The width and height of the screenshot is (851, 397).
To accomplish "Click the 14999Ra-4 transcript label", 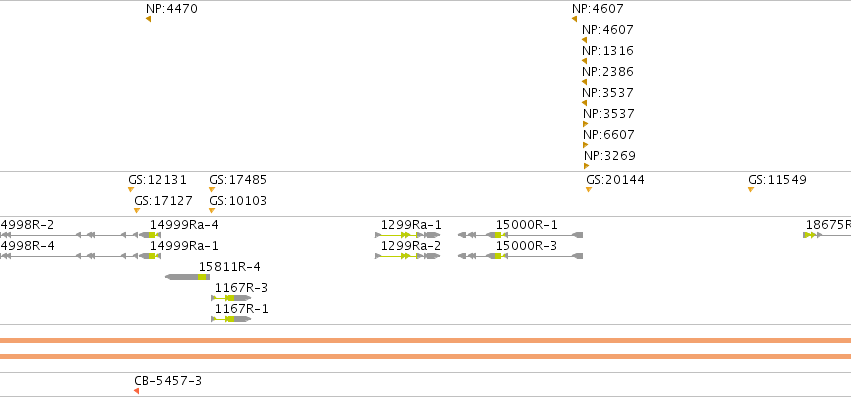I will pyautogui.click(x=184, y=225).
